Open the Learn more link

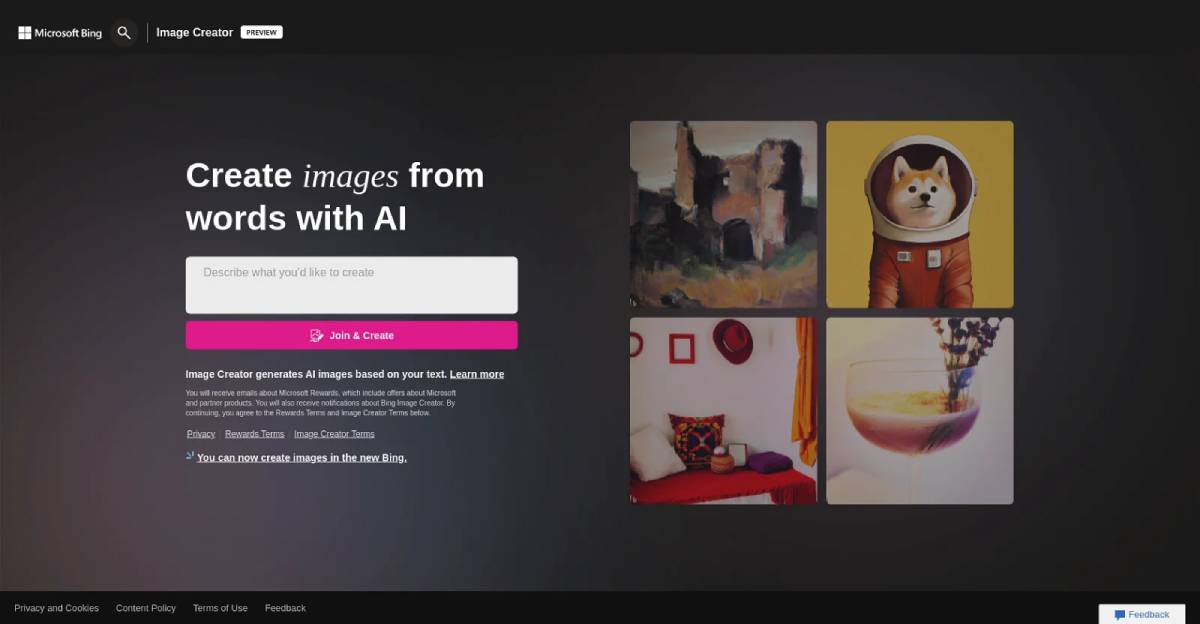[476, 374]
